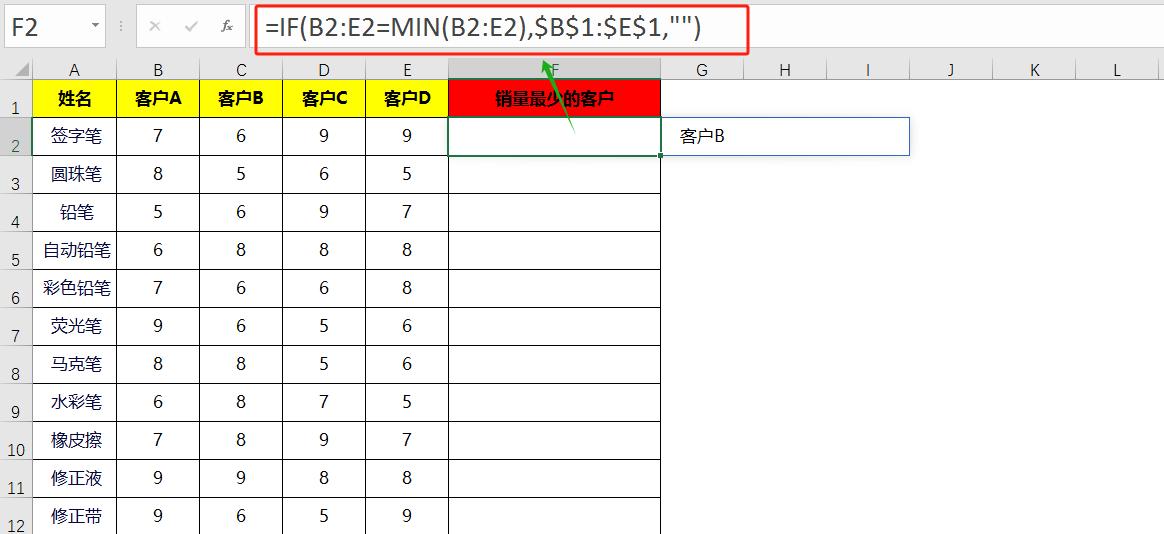The width and height of the screenshot is (1164, 534).
Task: Click inside the formula bar text
Action: coord(483,28)
